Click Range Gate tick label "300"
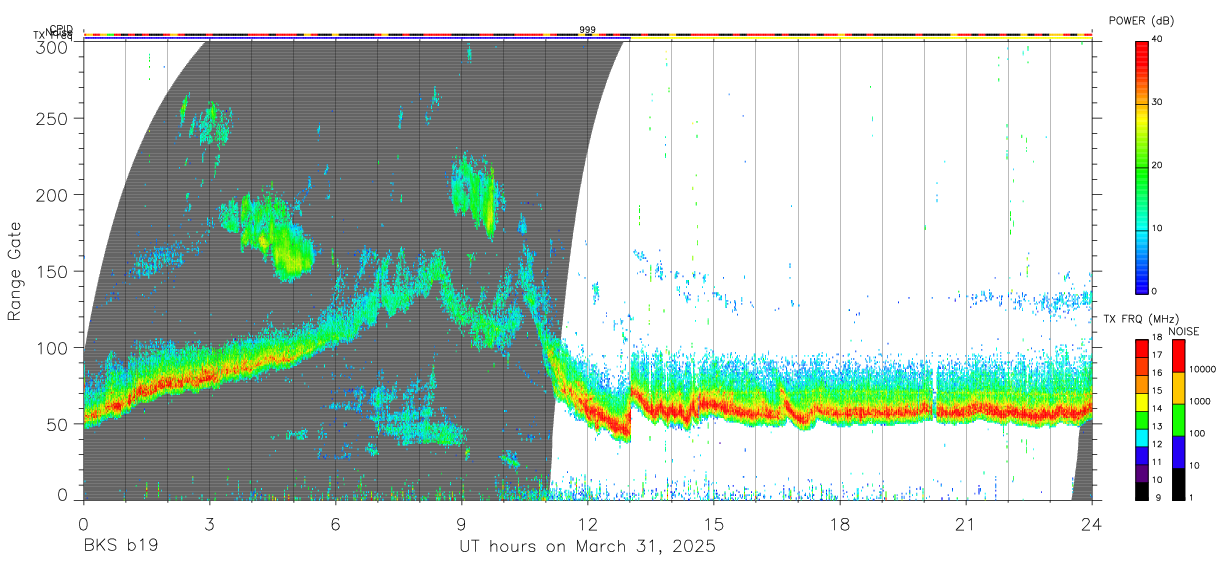This screenshot has width=1228, height=567. click(52, 47)
